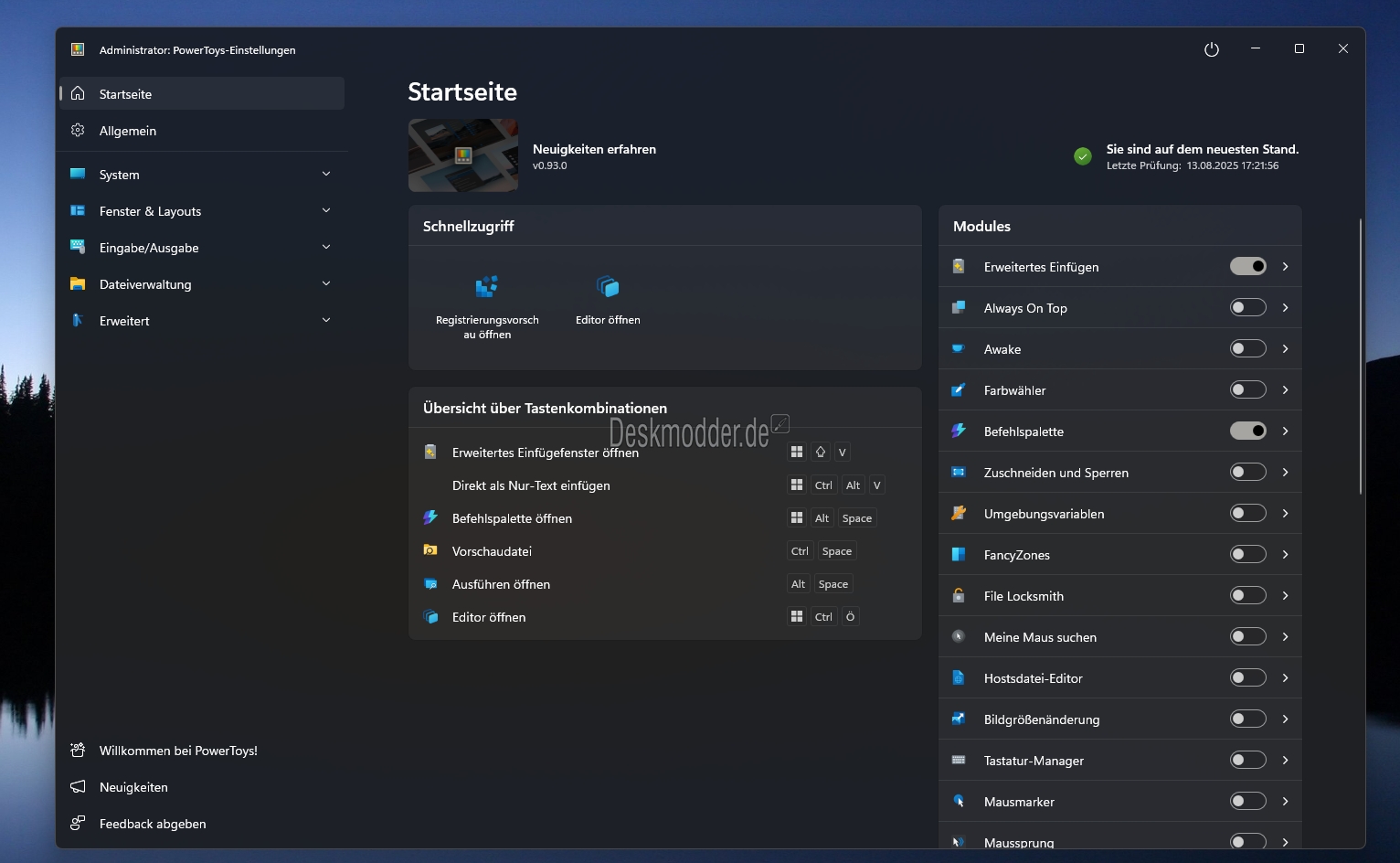
Task: Click the Registrierungsvorschau quick access icon
Action: click(x=487, y=287)
